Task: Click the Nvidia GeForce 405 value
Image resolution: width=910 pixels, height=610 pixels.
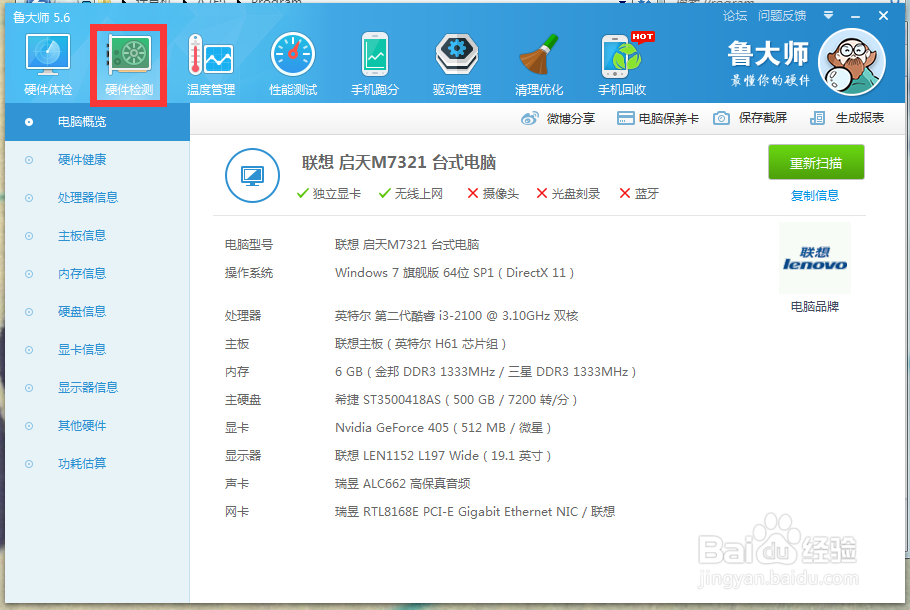Action: pos(443,428)
